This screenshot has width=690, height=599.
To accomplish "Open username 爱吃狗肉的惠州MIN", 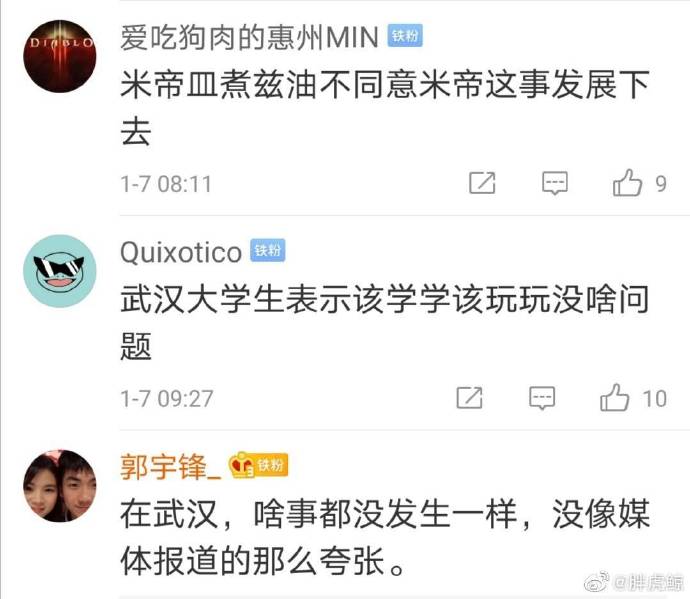I will [249, 37].
